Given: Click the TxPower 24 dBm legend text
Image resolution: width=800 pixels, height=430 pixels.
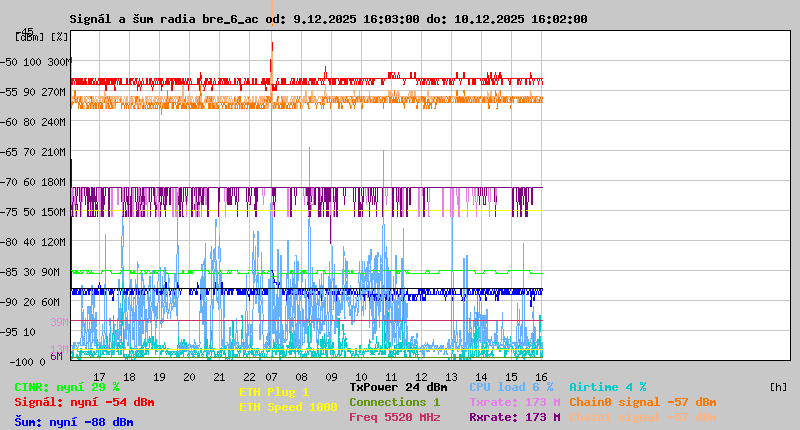Looking at the screenshot, I should coord(398,387).
